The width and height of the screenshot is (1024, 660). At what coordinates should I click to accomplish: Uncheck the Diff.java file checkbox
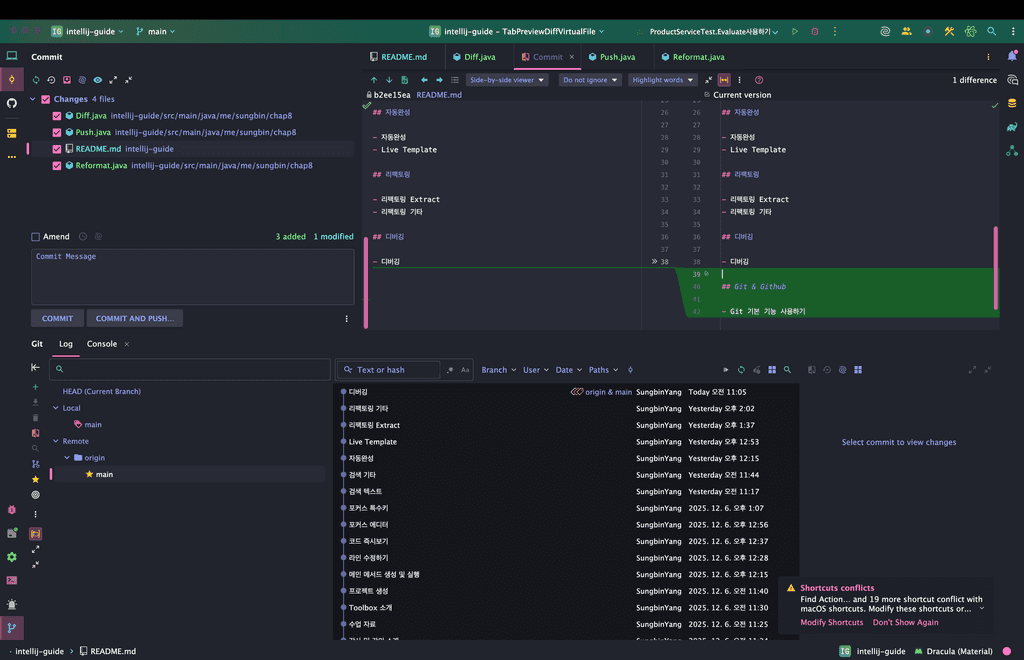[x=57, y=116]
